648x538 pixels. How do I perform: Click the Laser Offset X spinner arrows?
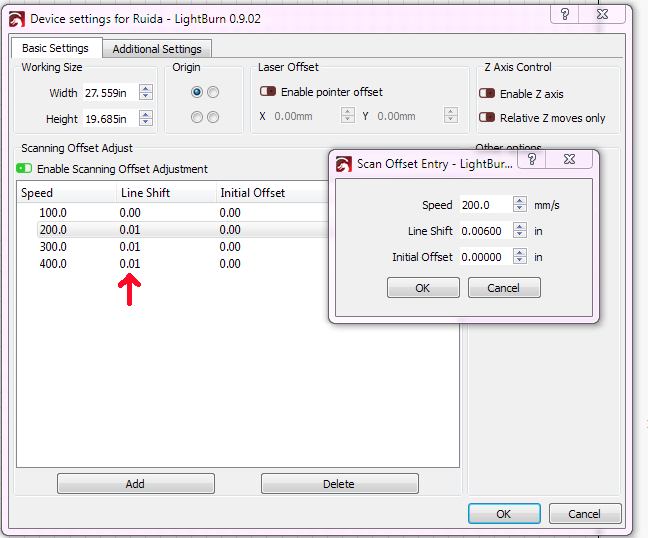point(348,115)
